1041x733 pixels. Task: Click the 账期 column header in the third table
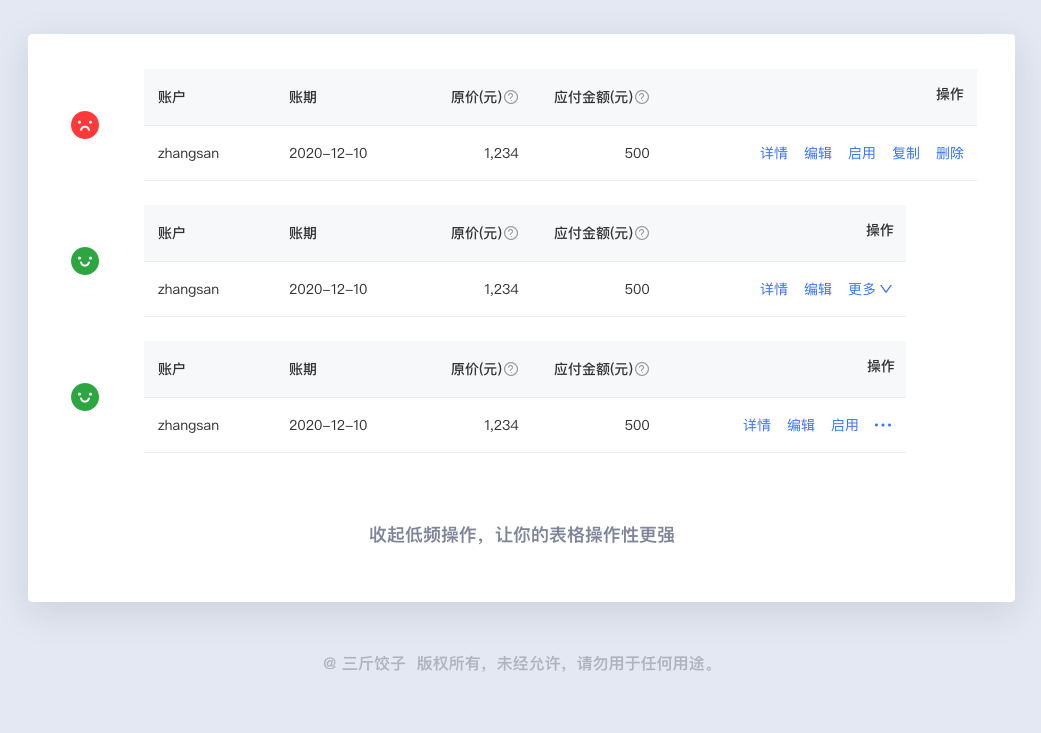tap(303, 370)
